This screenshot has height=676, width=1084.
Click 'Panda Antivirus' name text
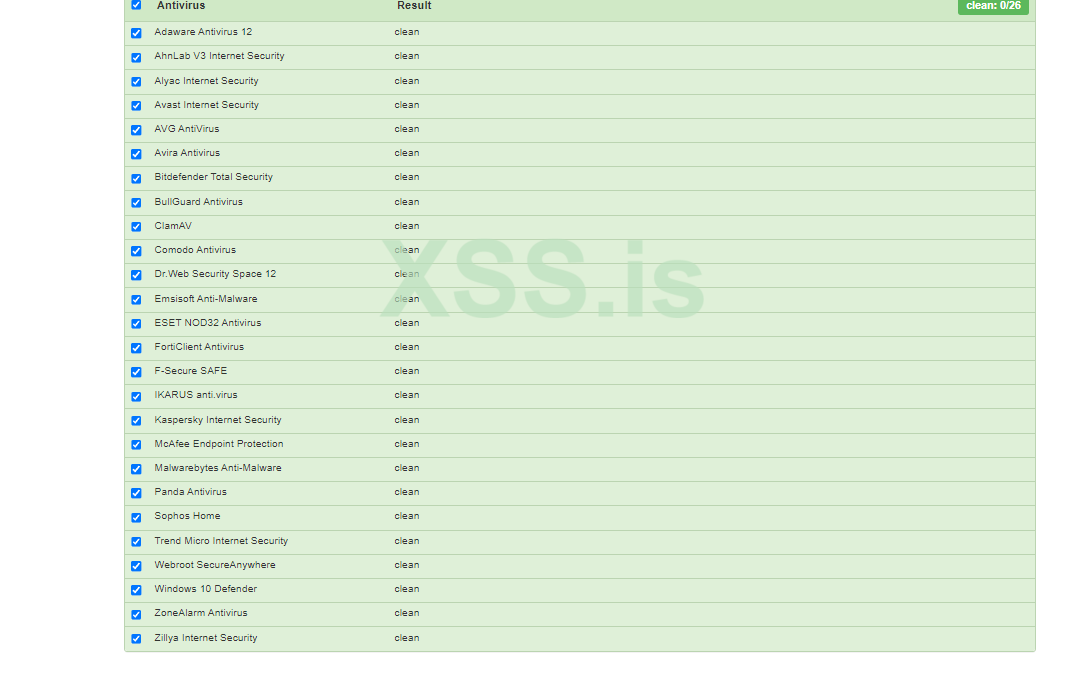click(190, 491)
